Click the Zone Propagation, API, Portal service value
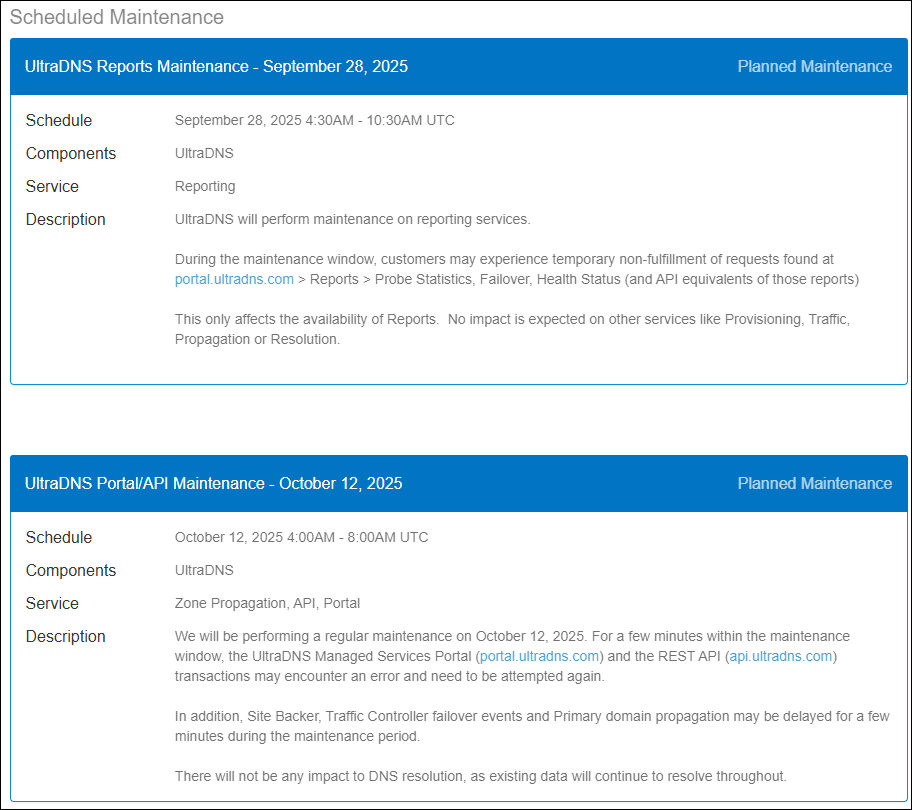This screenshot has height=810, width=912. click(267, 603)
